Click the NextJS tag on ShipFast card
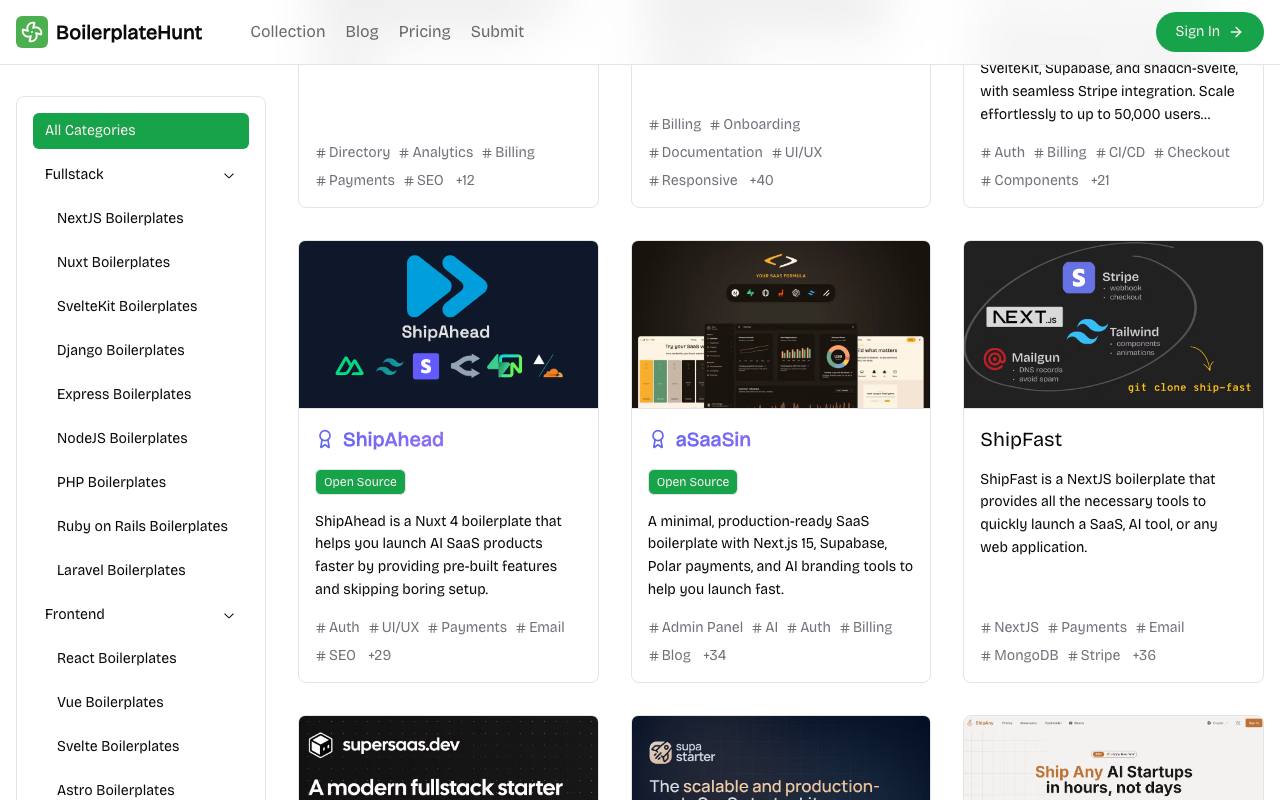 tap(1010, 627)
